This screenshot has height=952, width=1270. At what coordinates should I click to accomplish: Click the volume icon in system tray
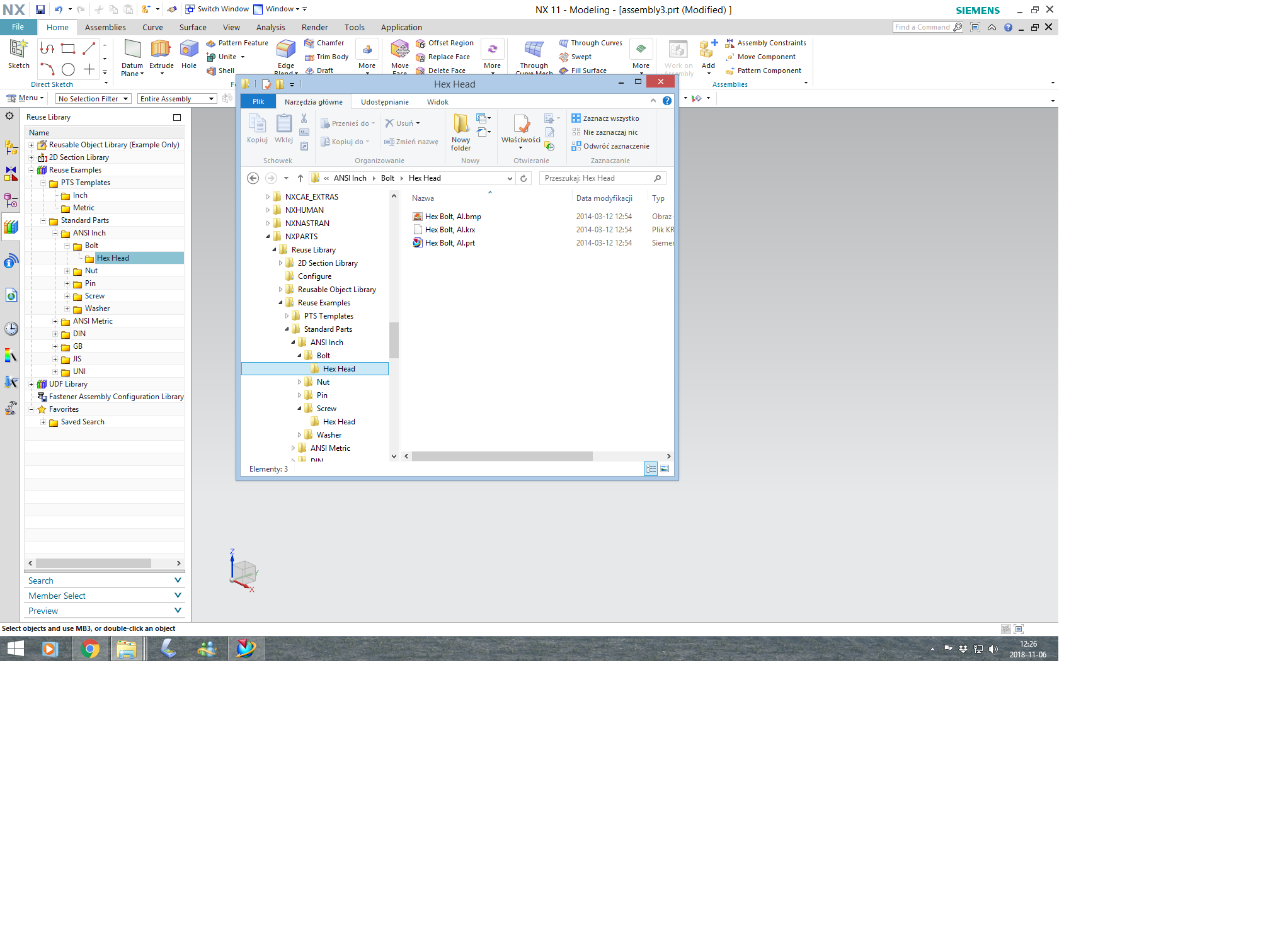point(993,649)
